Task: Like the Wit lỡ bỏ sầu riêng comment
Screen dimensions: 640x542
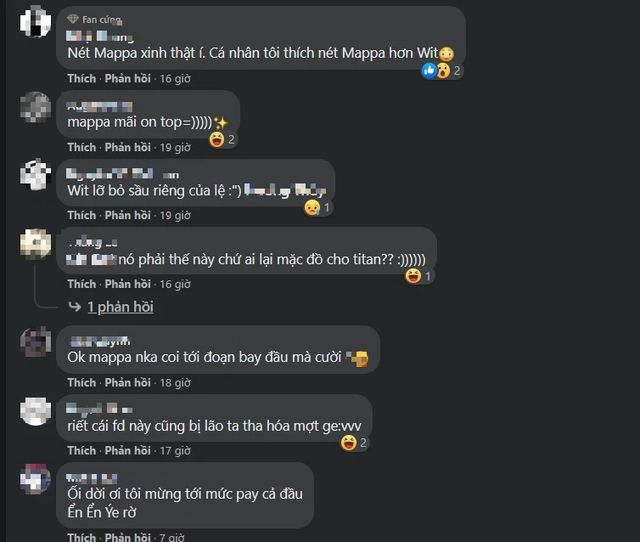Action: point(82,215)
